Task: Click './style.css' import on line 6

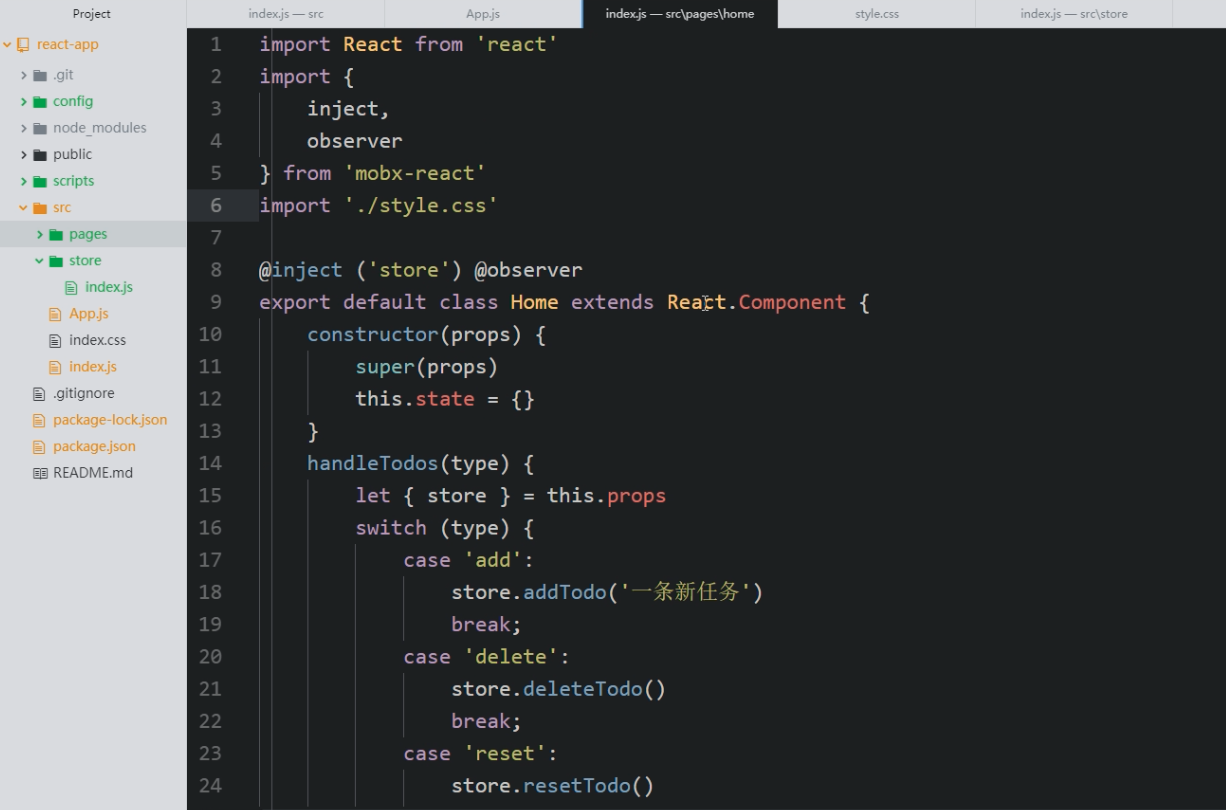Action: (x=421, y=205)
